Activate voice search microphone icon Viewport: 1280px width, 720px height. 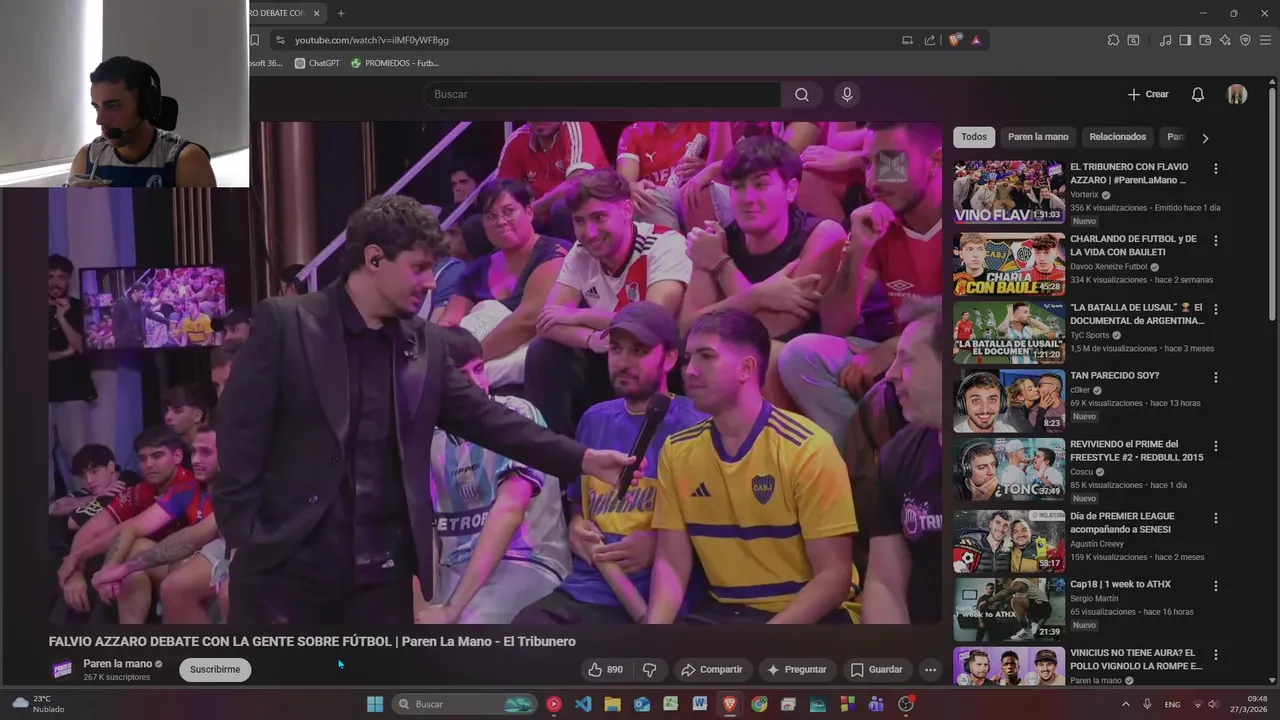pos(847,94)
